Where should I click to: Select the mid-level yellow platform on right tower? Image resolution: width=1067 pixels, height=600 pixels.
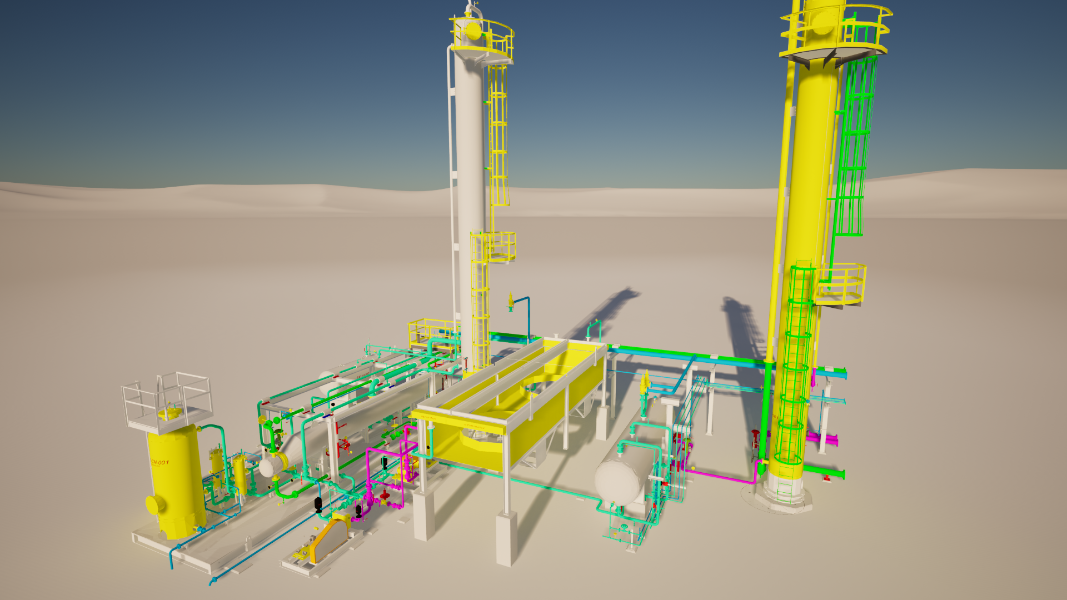click(x=840, y=284)
